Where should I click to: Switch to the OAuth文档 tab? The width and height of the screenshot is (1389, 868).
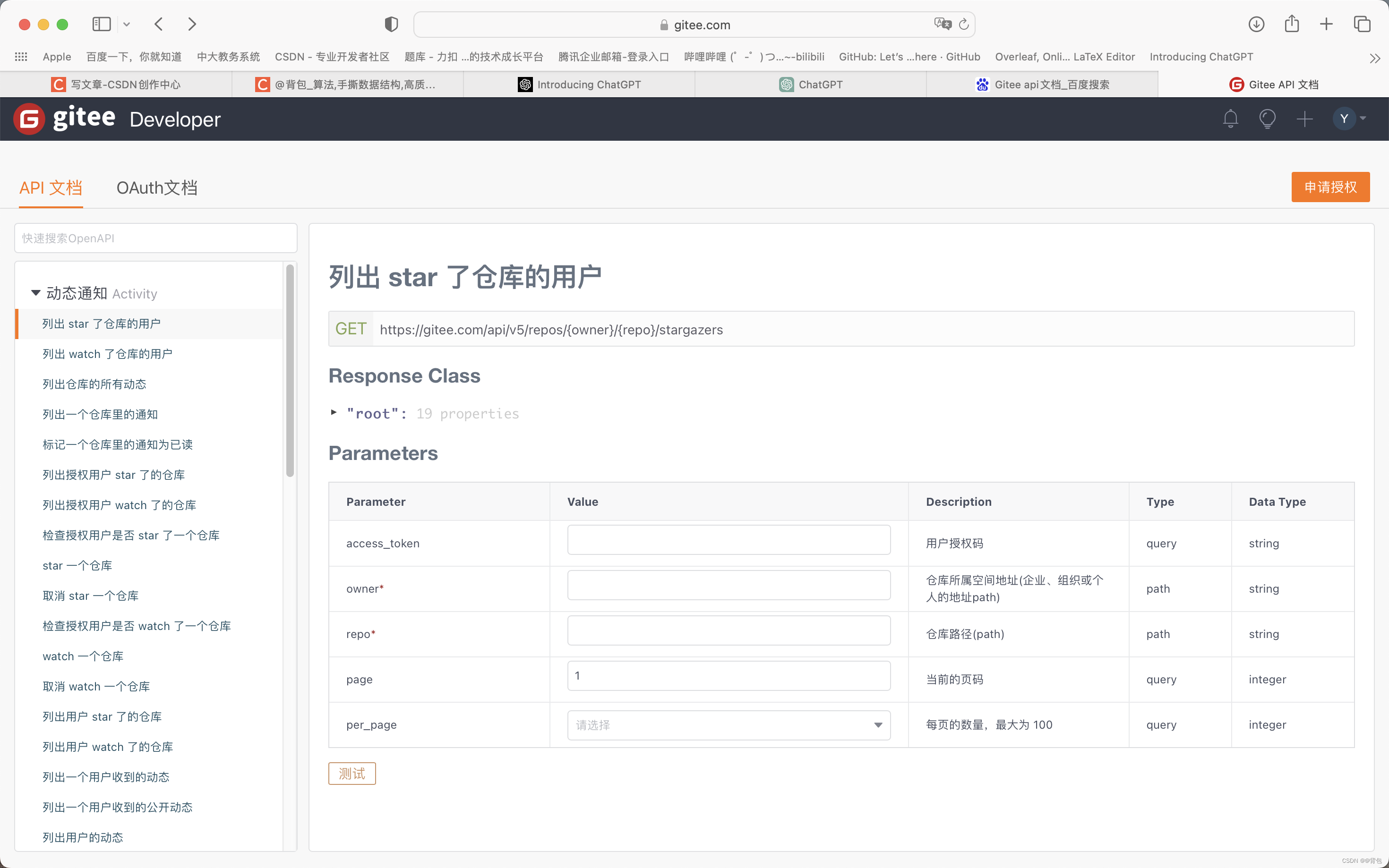point(156,188)
